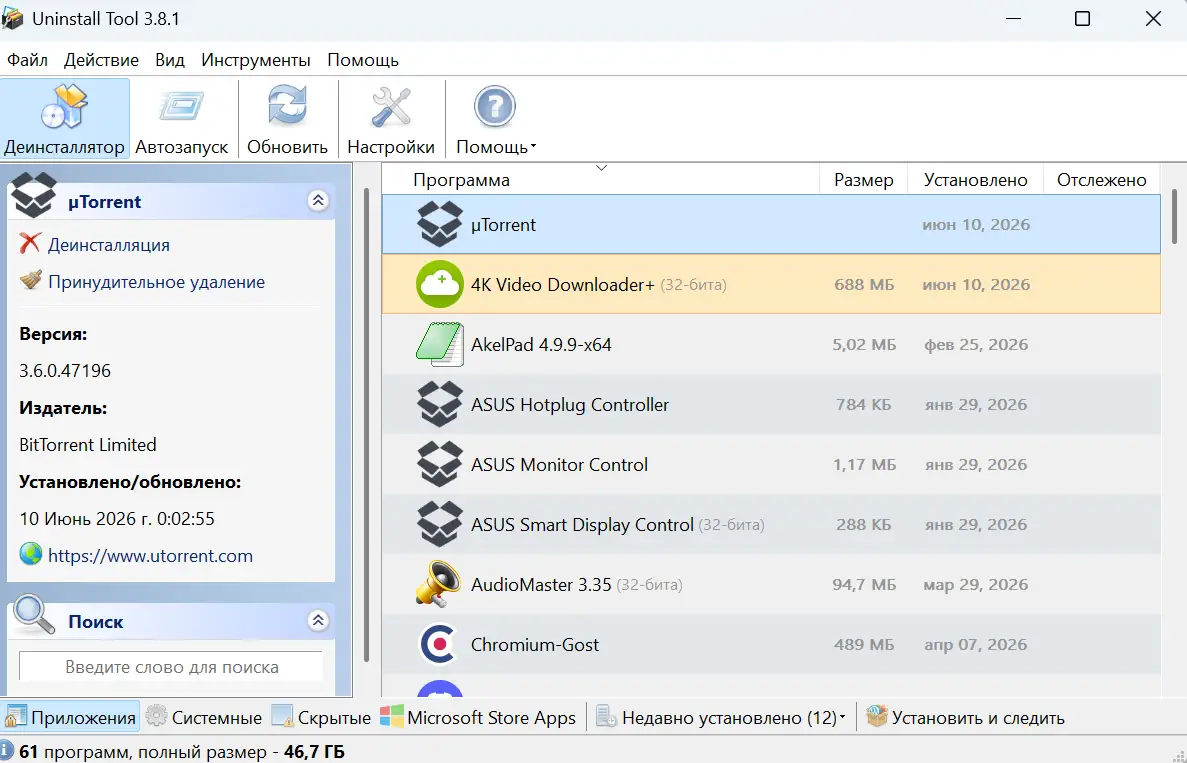1187x763 pixels.
Task: Click the globe icon beside utorrent link
Action: coord(30,554)
